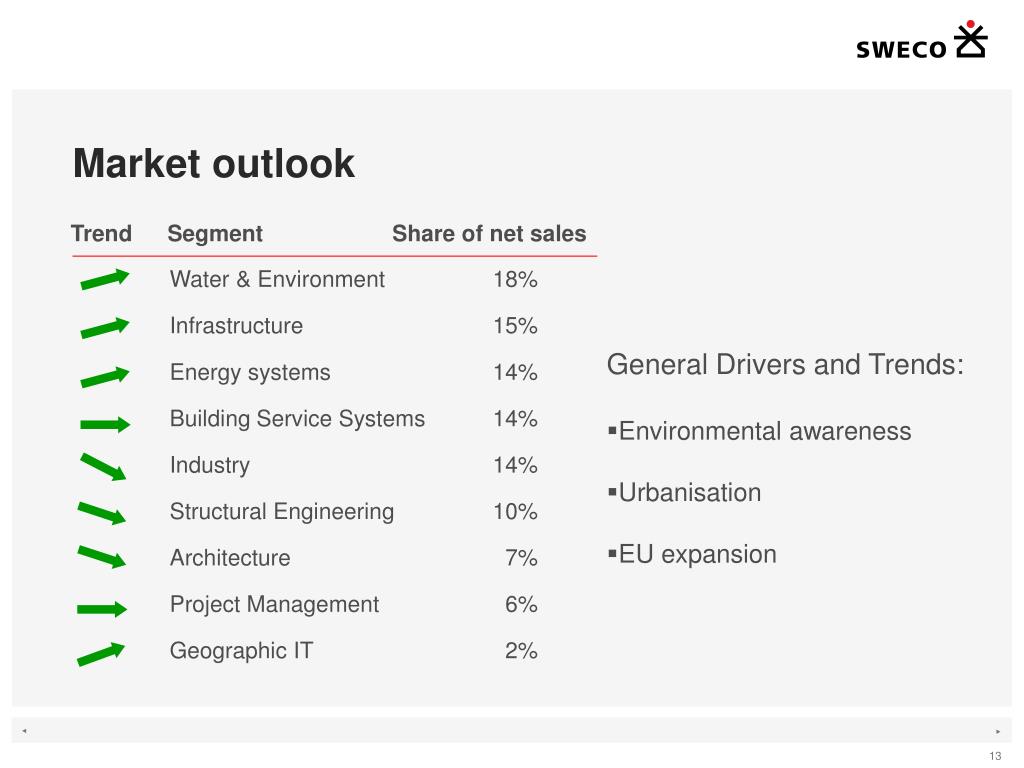Click the flat arrow for Building Service Systems
The image size is (1024, 768).
[105, 424]
